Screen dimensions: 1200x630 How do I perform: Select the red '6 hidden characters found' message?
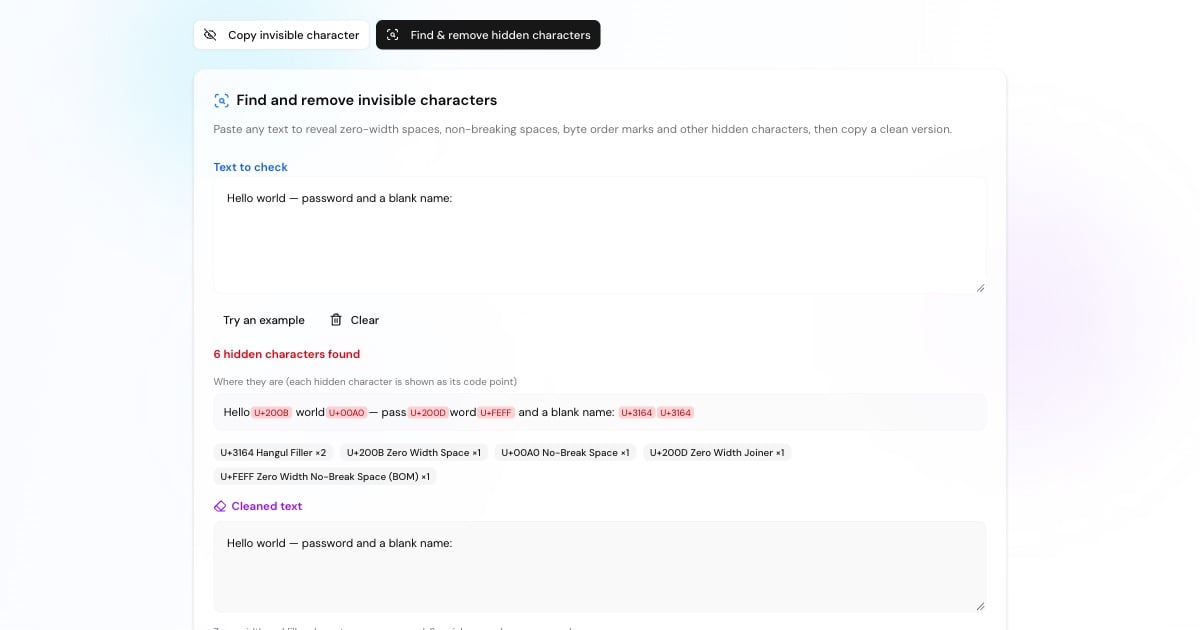click(287, 354)
